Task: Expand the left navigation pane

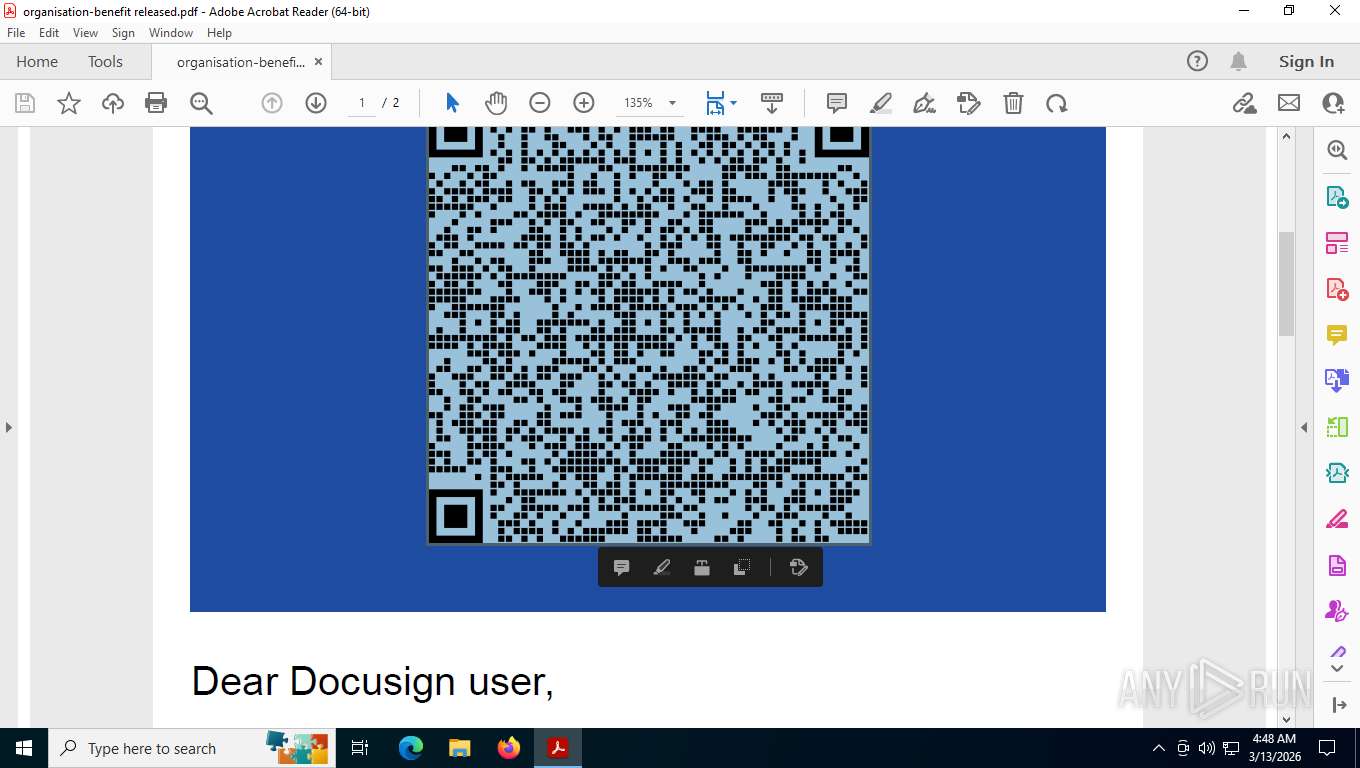Action: point(8,427)
